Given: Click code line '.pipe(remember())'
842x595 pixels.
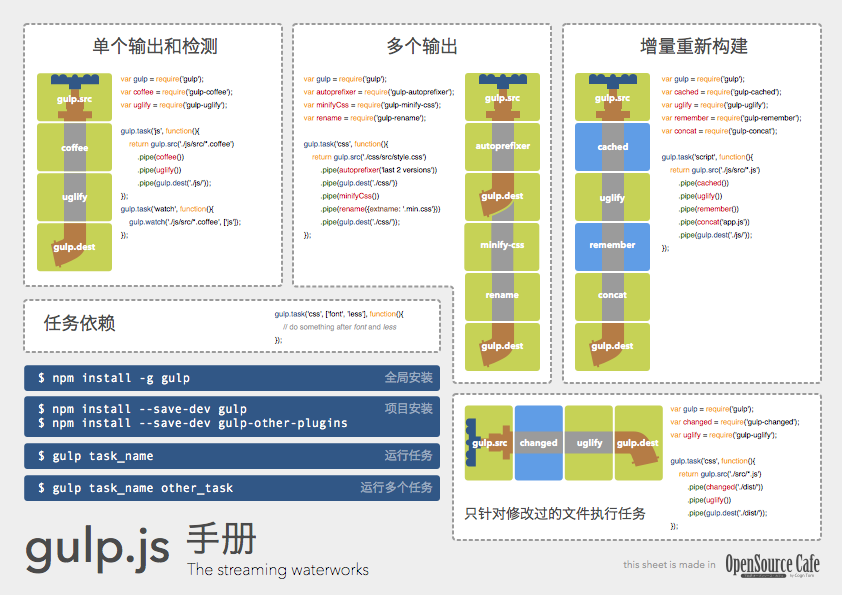Looking at the screenshot, I should click(708, 209).
